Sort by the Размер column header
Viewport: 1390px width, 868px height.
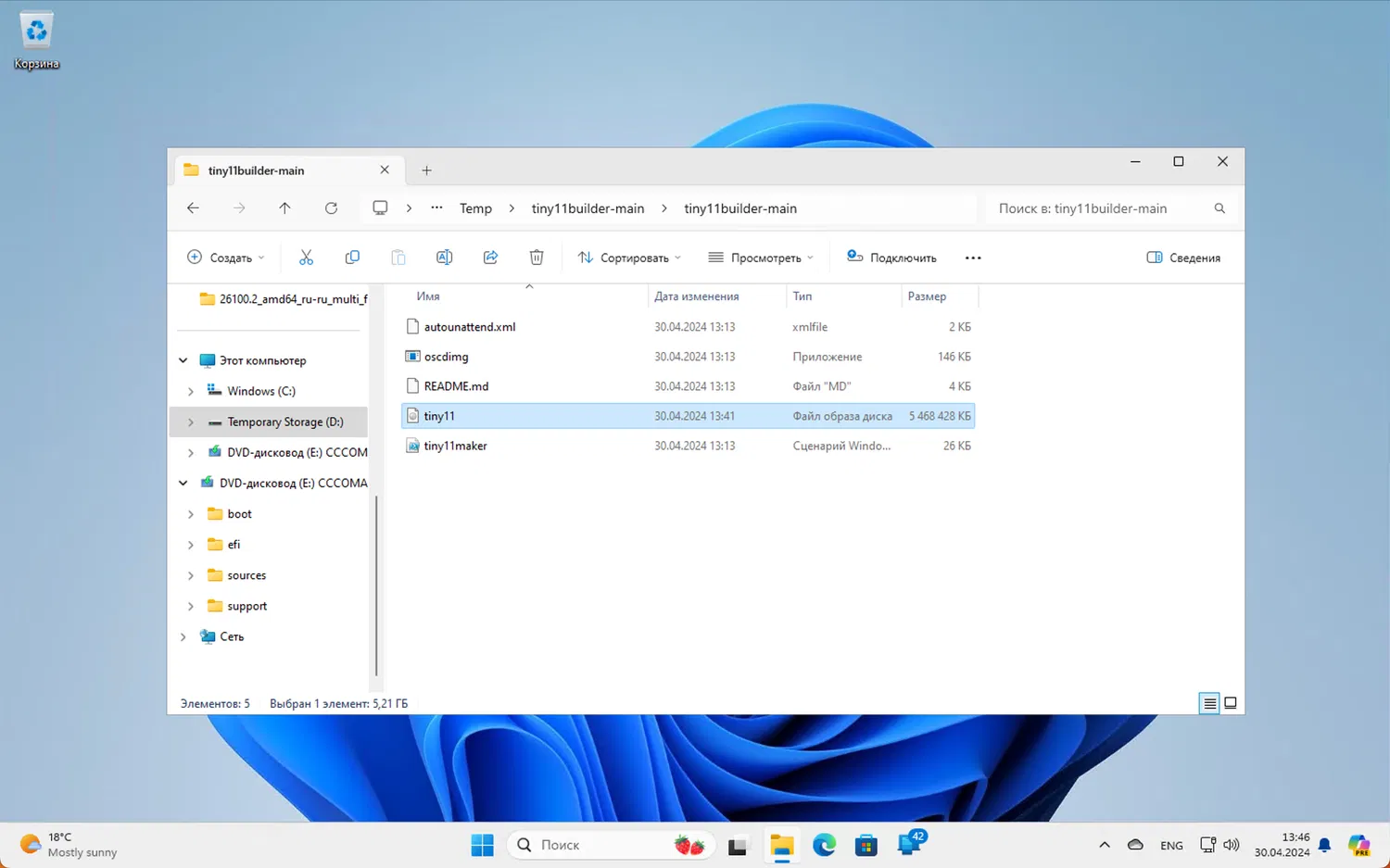[x=940, y=296]
